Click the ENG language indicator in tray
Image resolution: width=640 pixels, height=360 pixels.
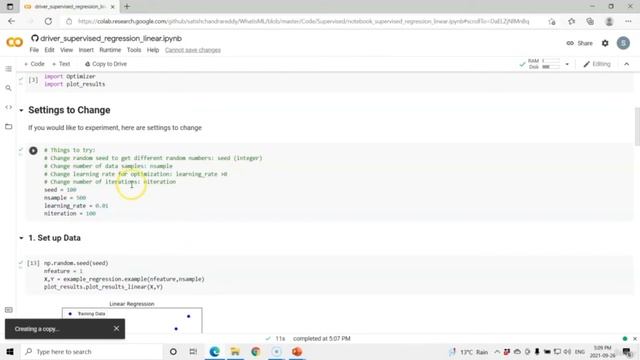coord(580,352)
